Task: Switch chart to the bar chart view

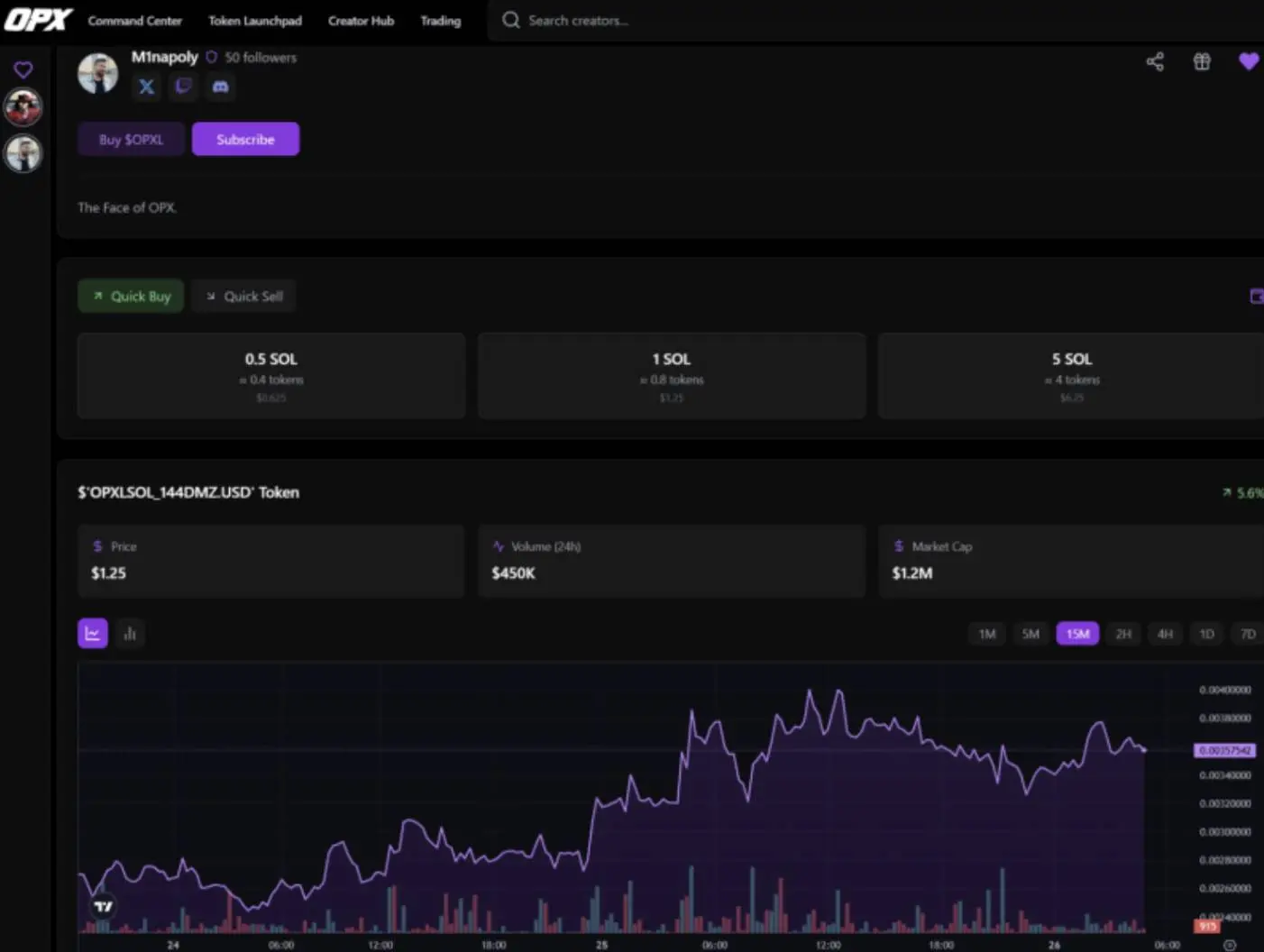Action: click(x=130, y=633)
